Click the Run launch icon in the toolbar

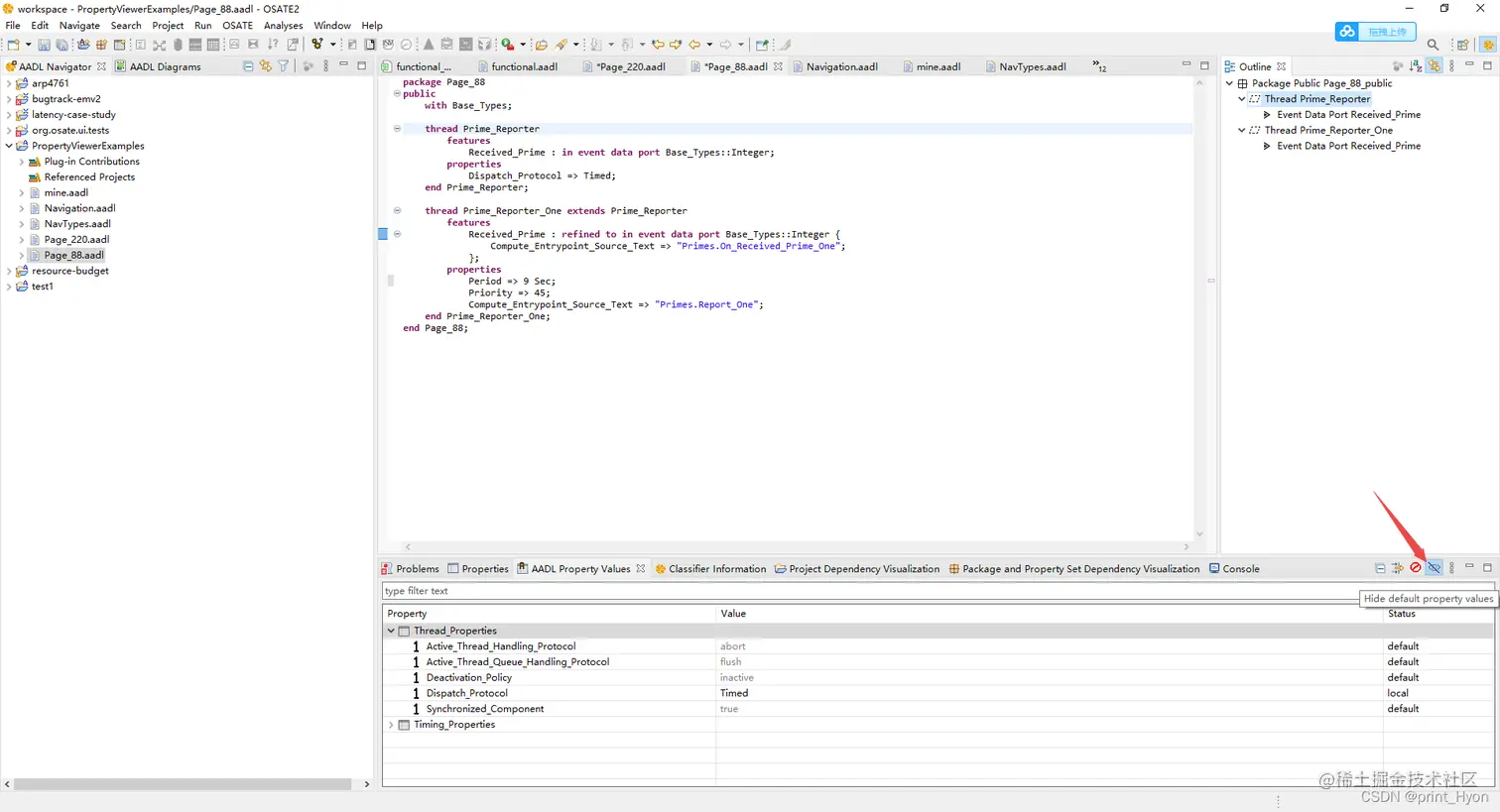tap(507, 45)
